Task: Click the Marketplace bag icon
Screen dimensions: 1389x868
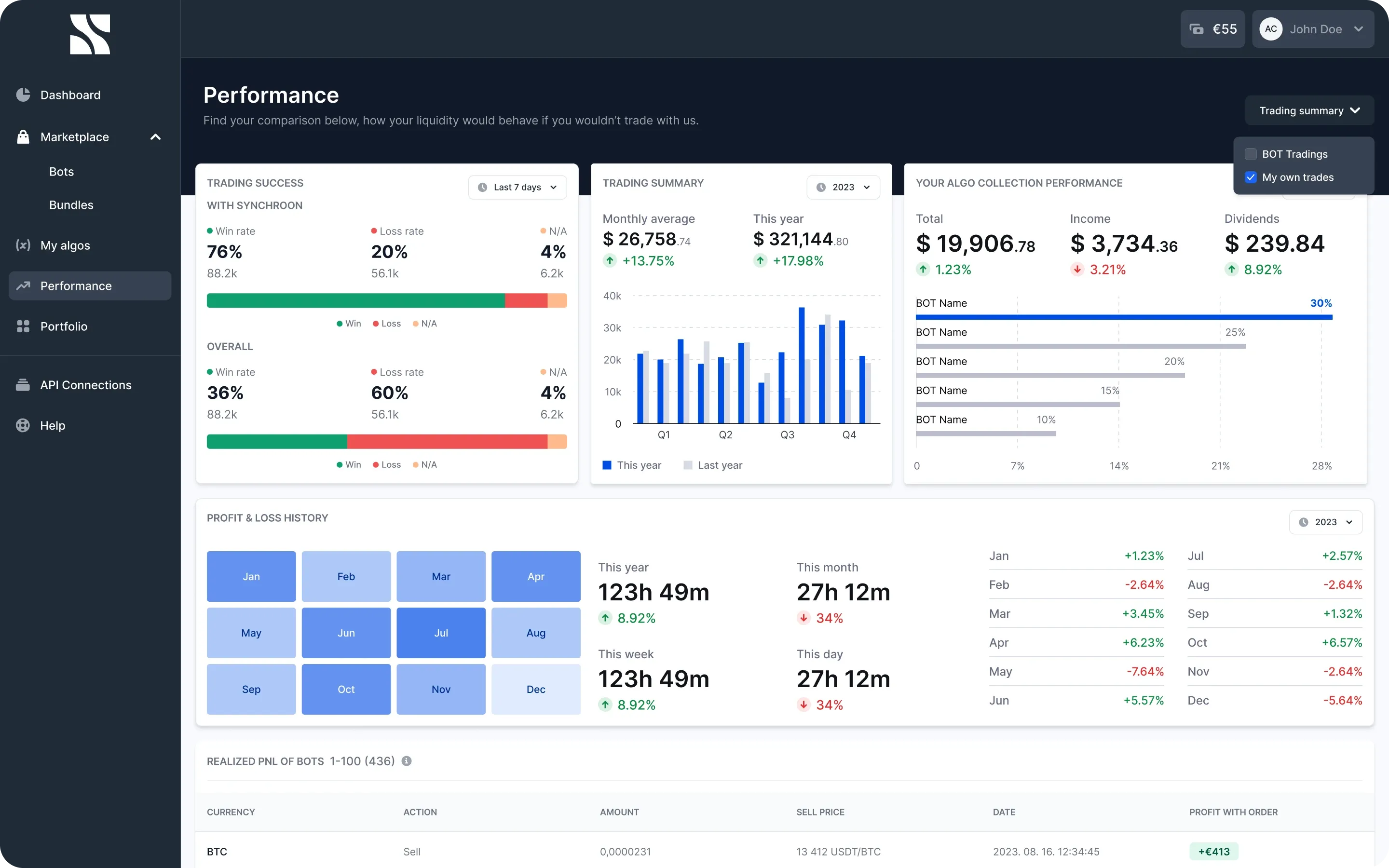Action: [x=23, y=136]
